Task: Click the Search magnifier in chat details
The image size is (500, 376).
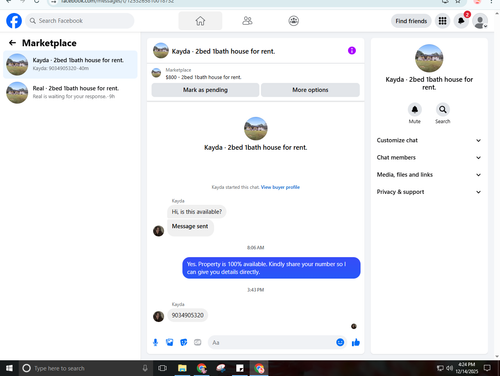Action: pos(443,109)
